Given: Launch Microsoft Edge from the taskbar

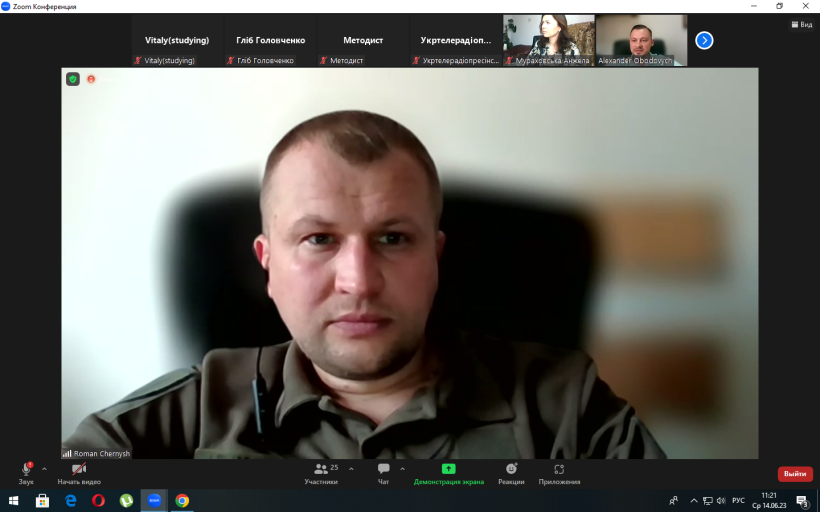Looking at the screenshot, I should (71, 500).
